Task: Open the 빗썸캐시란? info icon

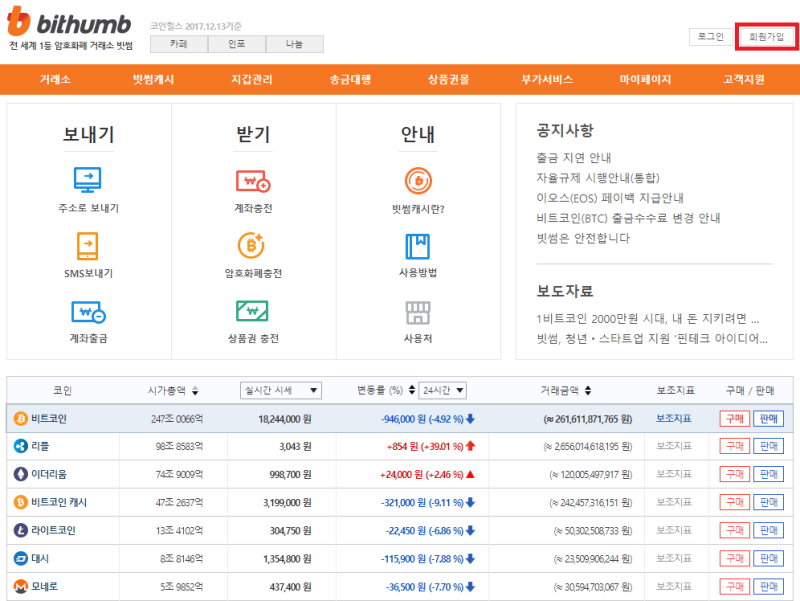Action: [x=418, y=181]
